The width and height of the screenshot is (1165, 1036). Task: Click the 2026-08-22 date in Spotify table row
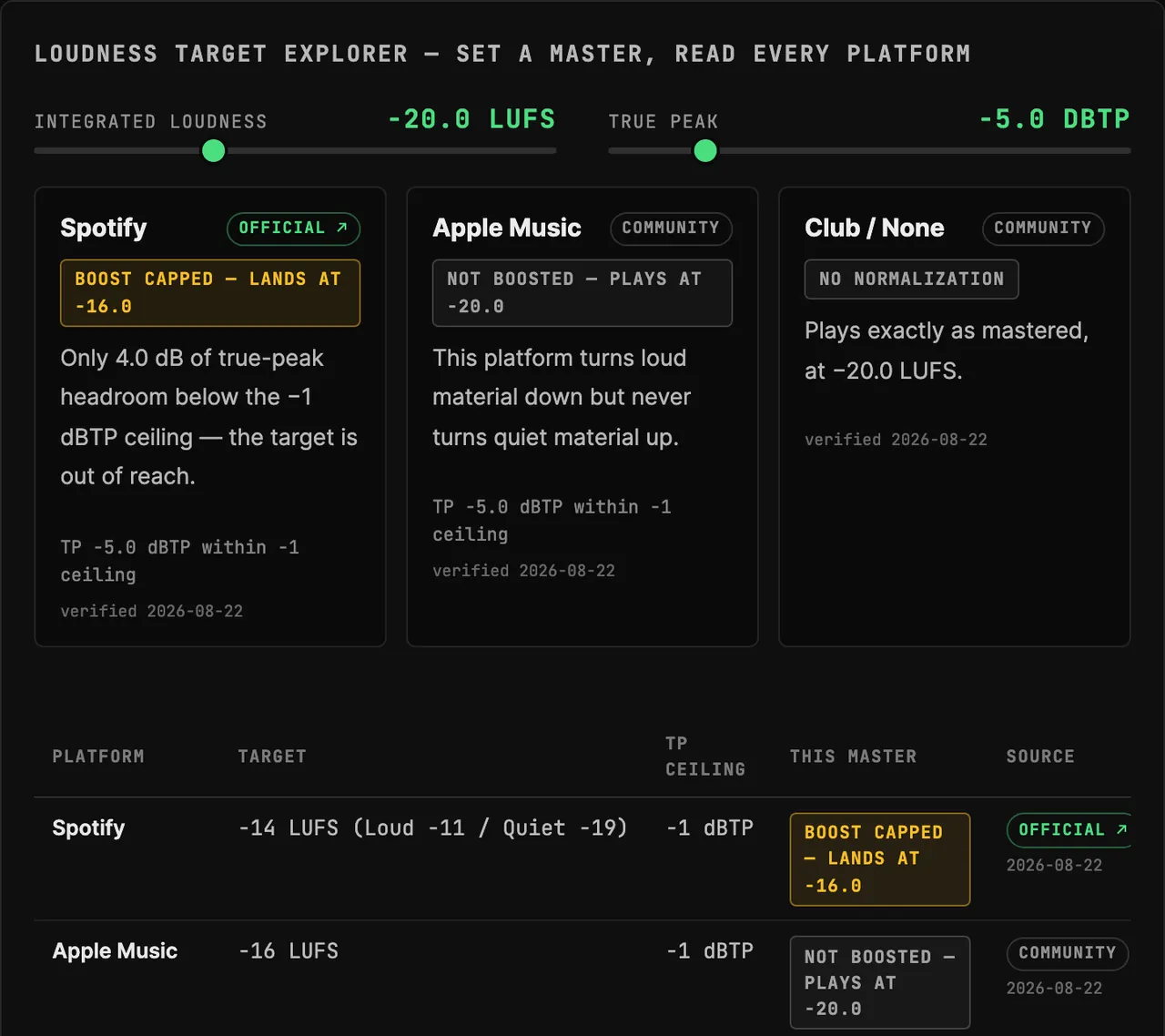coord(1054,866)
